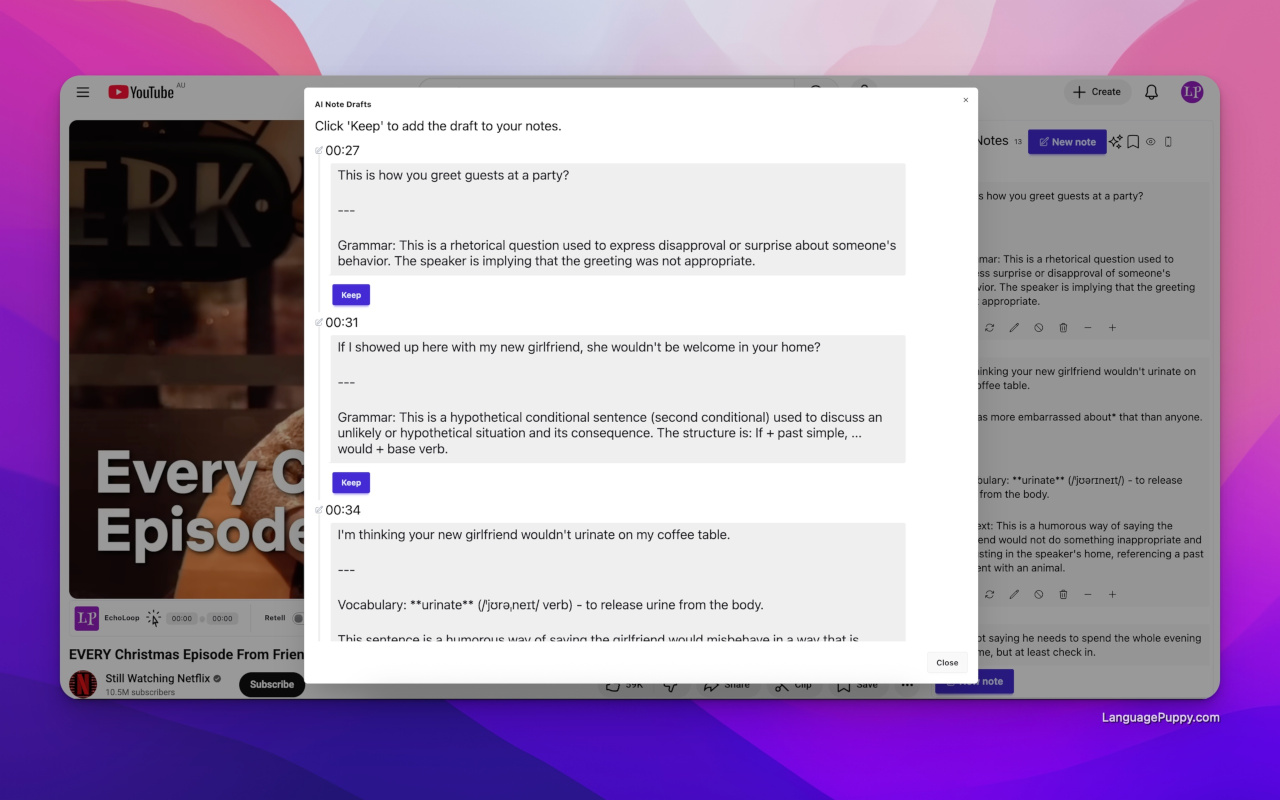Viewport: 1280px width, 800px height.
Task: Click plus icon on greet guests note
Action: coord(1112,328)
